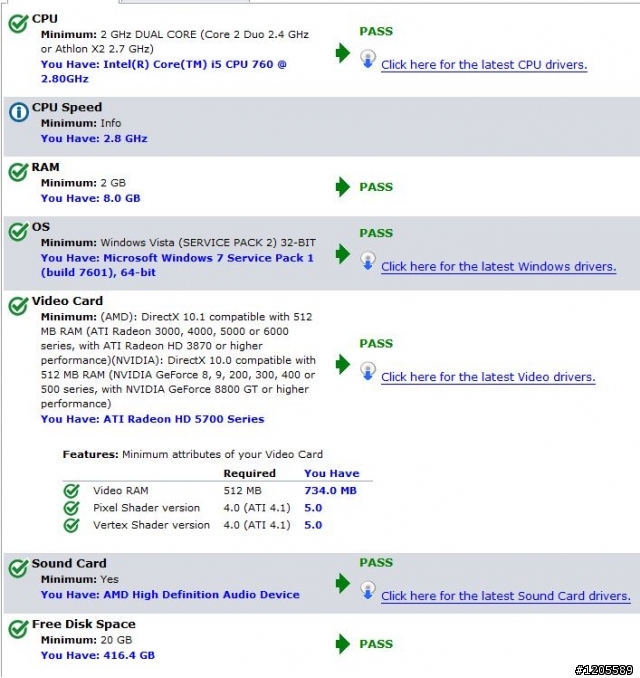Select 'You Have: AMD High Definition Audio Device' text
Screen dimensions: 640x678
[170, 595]
